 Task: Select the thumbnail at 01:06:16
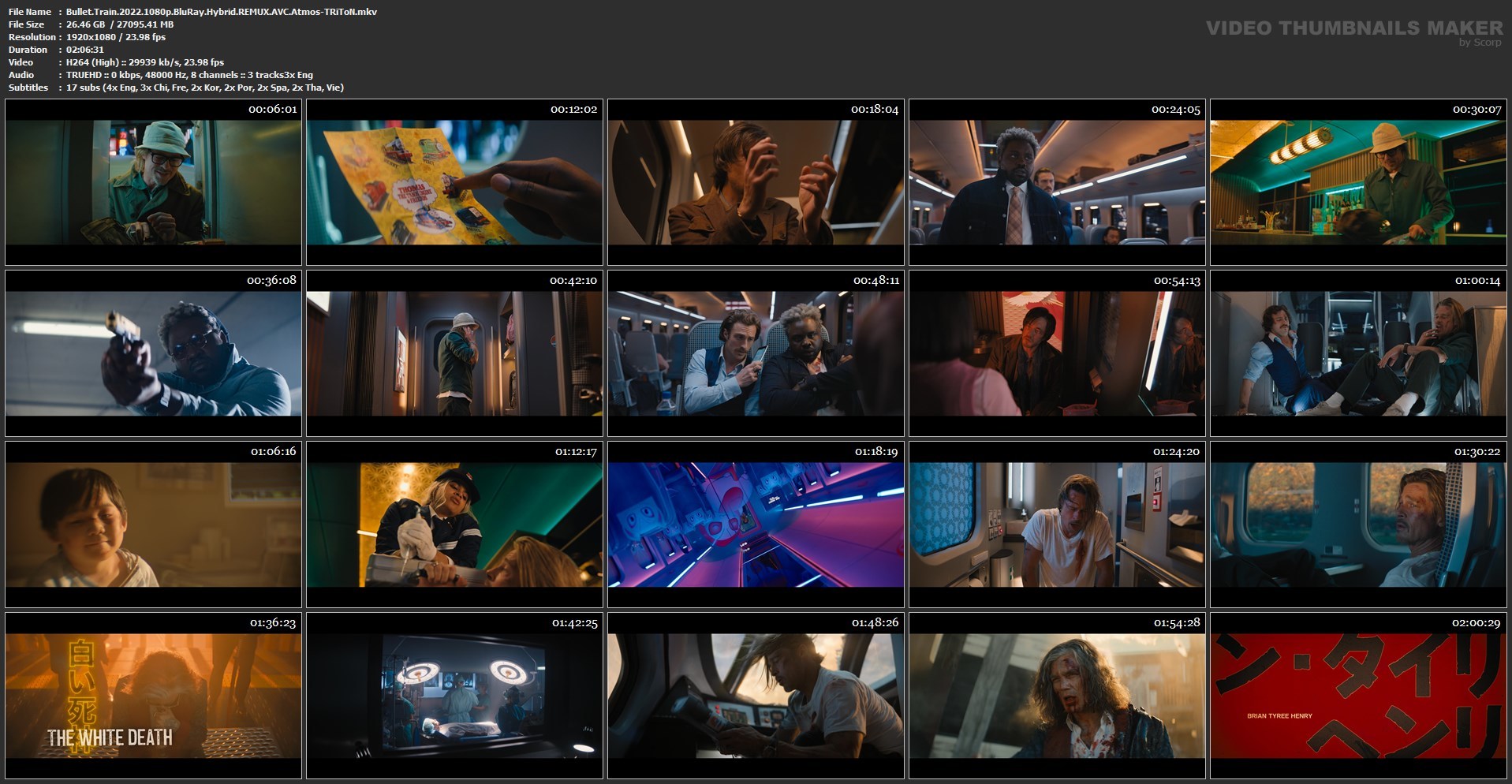(153, 525)
